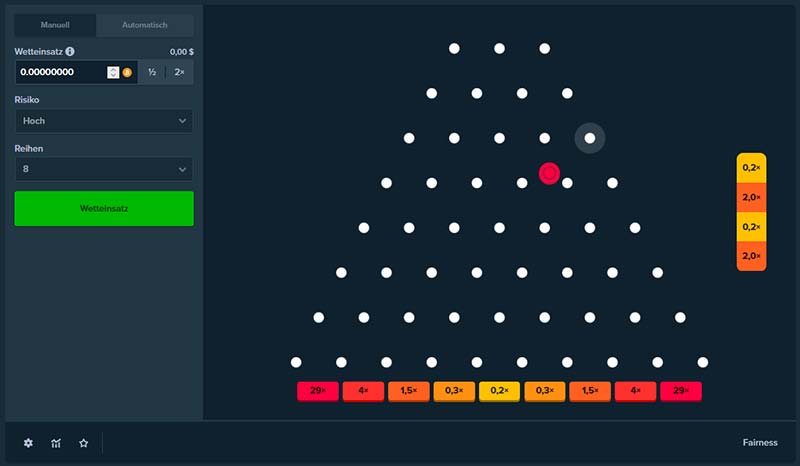
Task: Halve the bet with the ½ button
Action: click(x=152, y=72)
